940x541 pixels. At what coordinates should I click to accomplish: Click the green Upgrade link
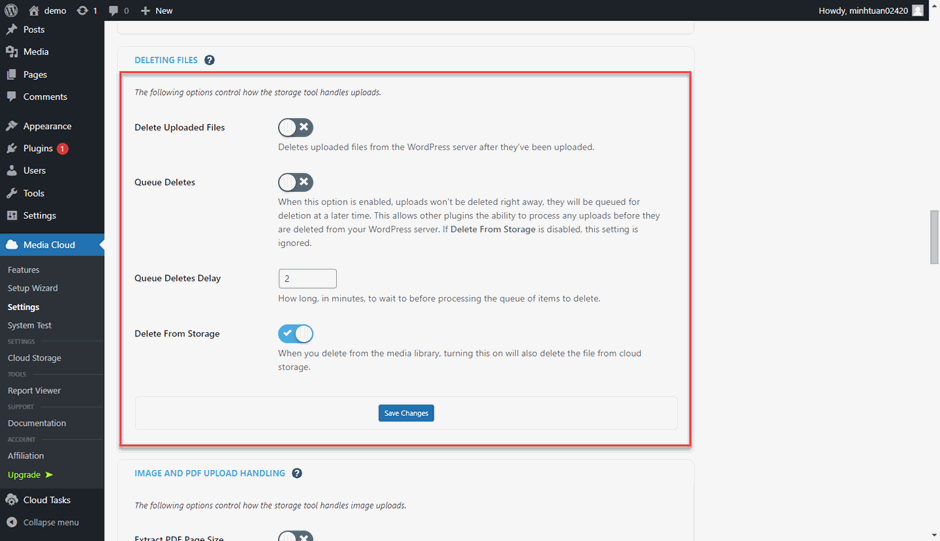[30, 474]
